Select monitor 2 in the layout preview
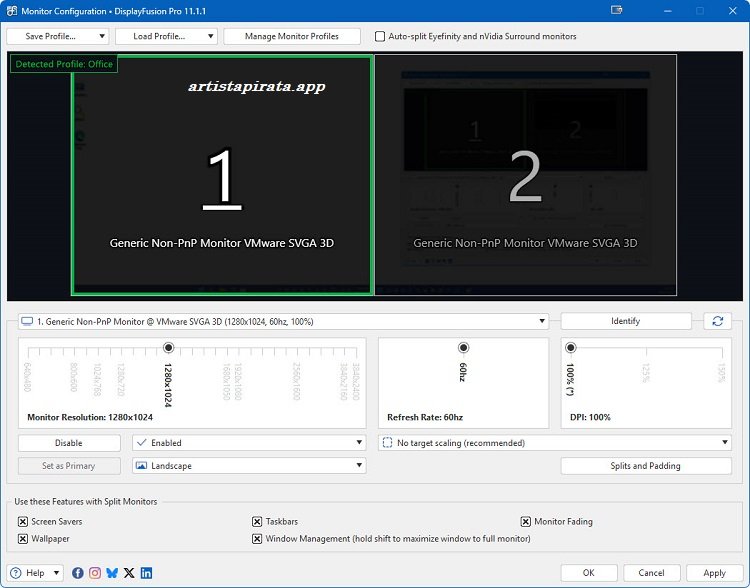This screenshot has width=750, height=588. point(525,175)
